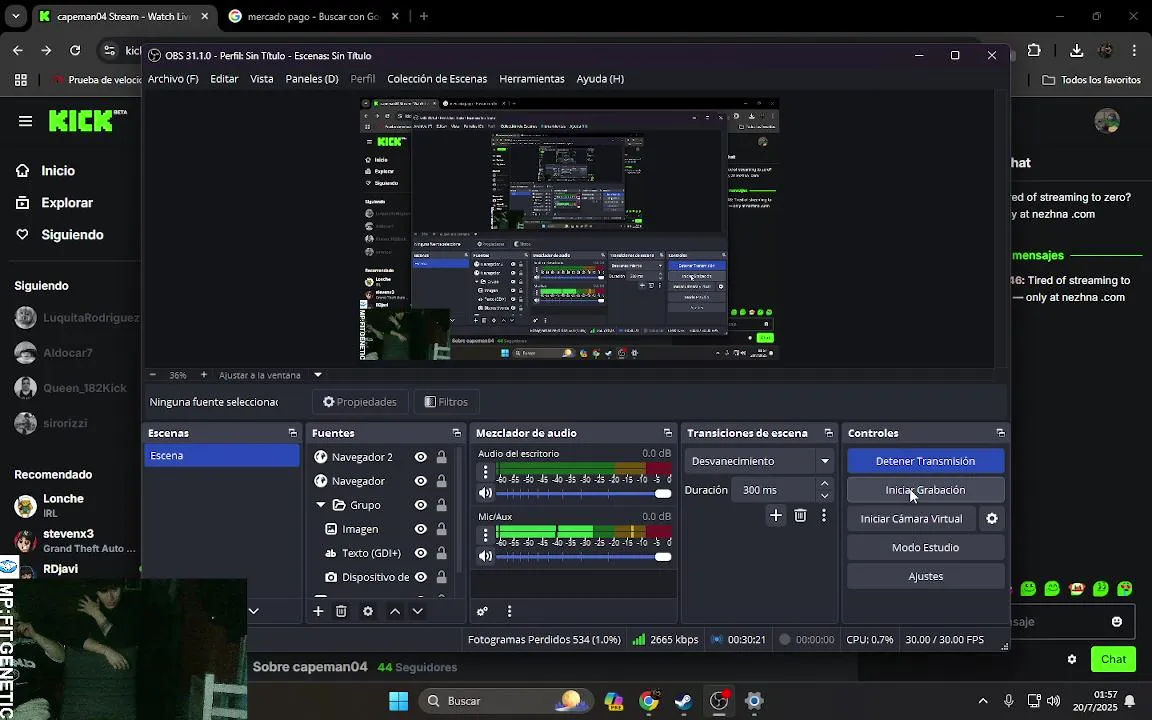The height and width of the screenshot is (720, 1152).
Task: Open Chrome tab search dropdown
Action: tap(15, 16)
